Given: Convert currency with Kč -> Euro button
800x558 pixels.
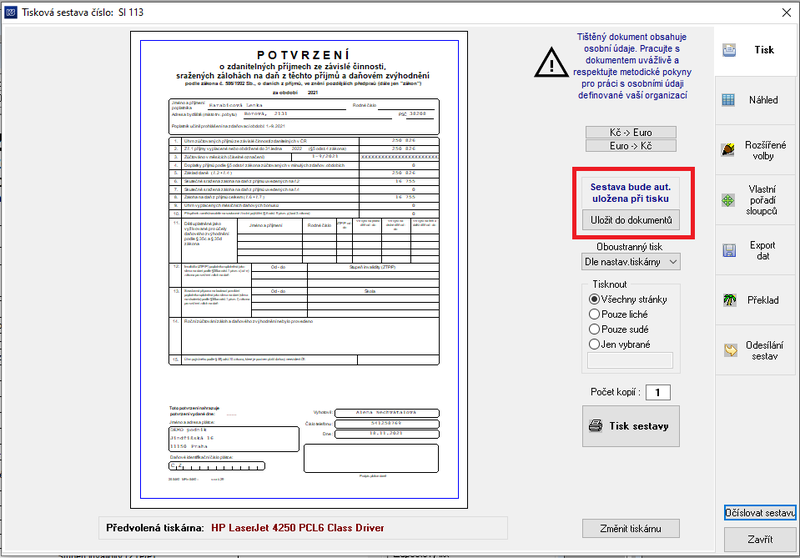Looking at the screenshot, I should (631, 132).
